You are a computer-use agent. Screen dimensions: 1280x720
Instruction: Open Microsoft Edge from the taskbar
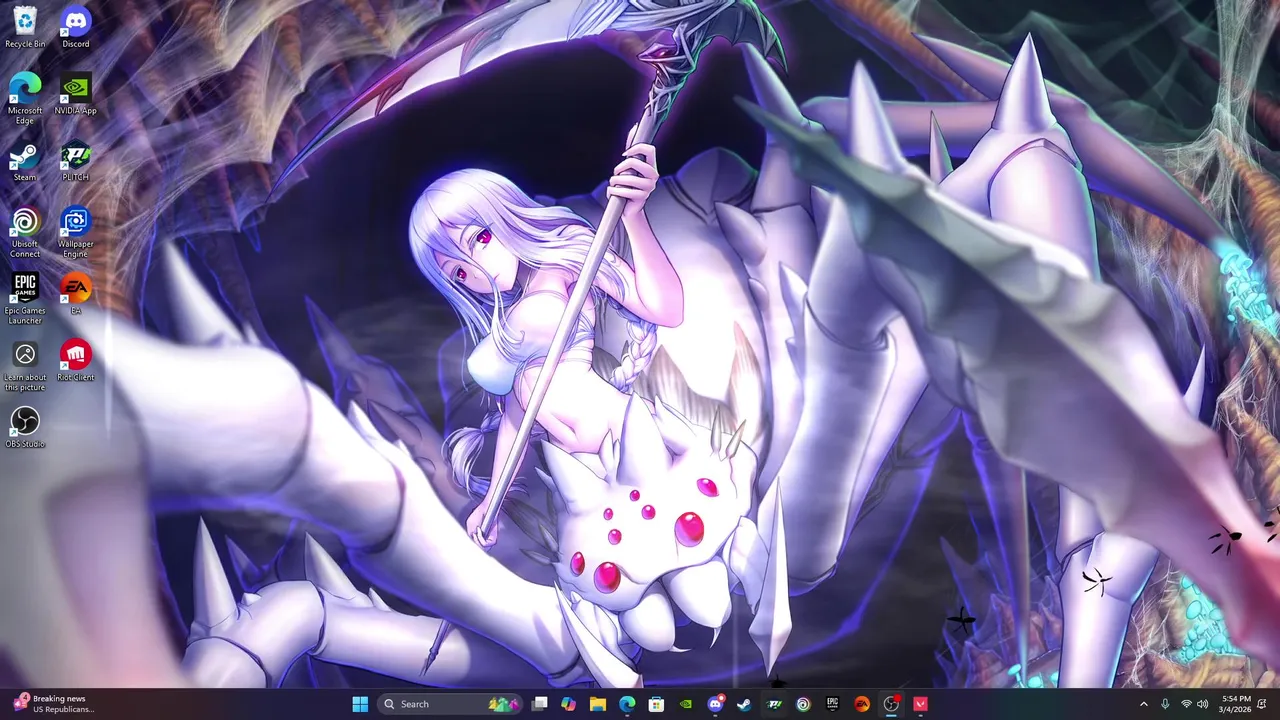[627, 704]
